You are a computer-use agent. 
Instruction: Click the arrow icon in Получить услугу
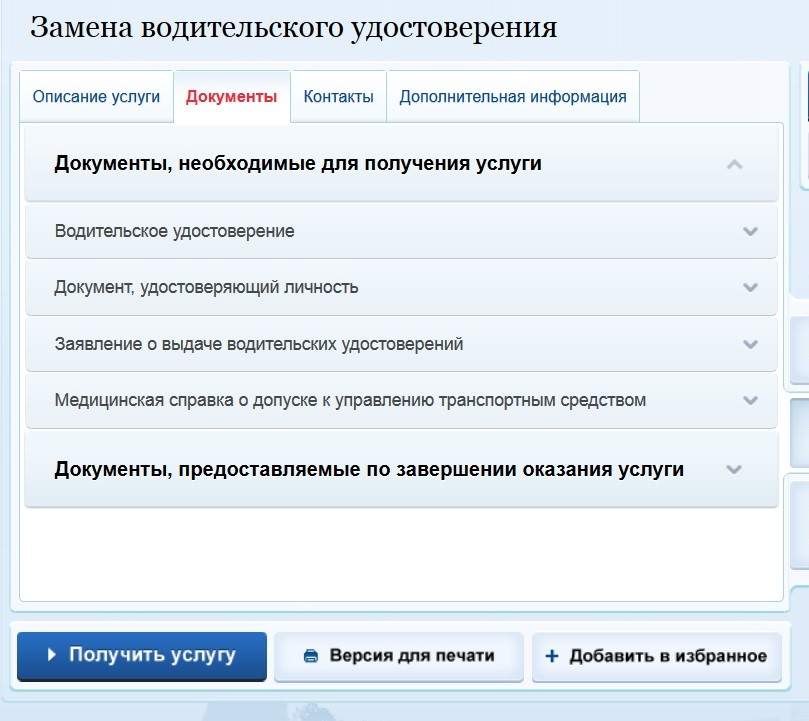52,655
